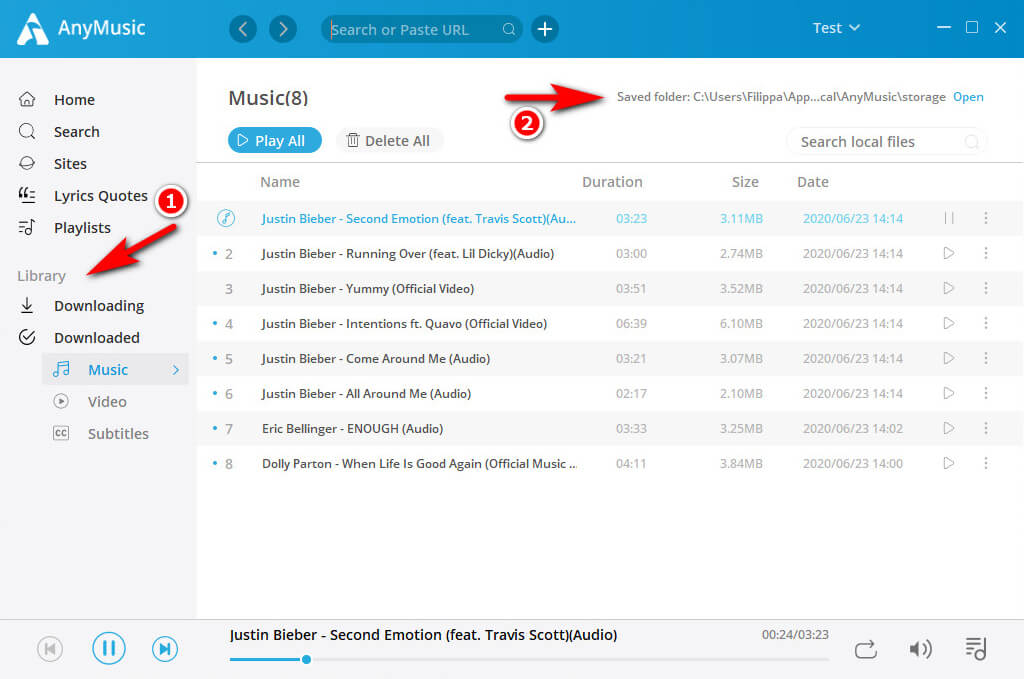The image size is (1024, 679).
Task: Open Search in sidebar
Action: [76, 132]
